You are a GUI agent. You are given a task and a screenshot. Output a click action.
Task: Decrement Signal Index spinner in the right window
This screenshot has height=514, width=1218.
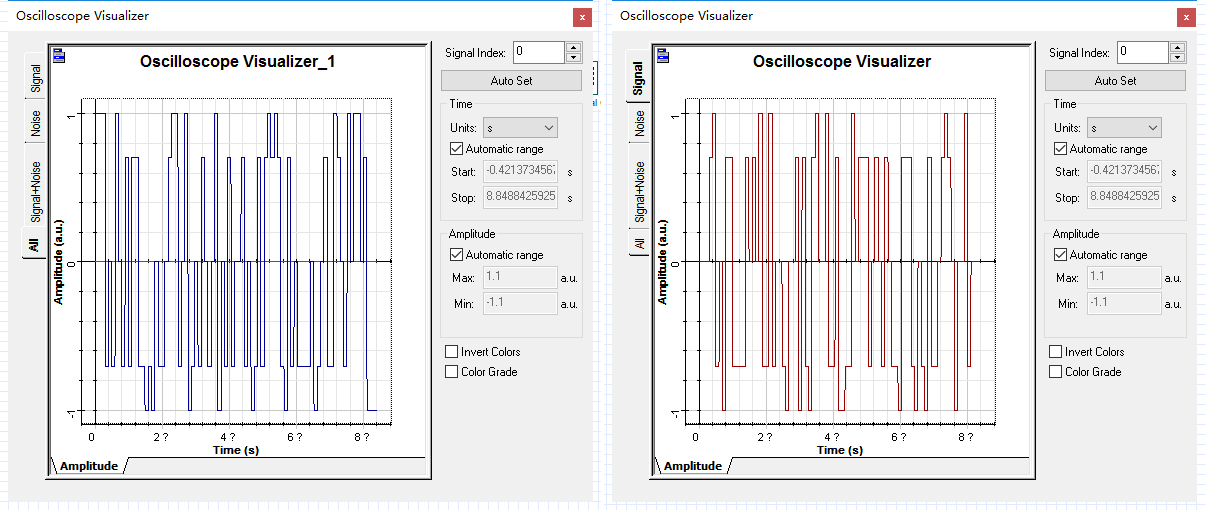click(1177, 57)
